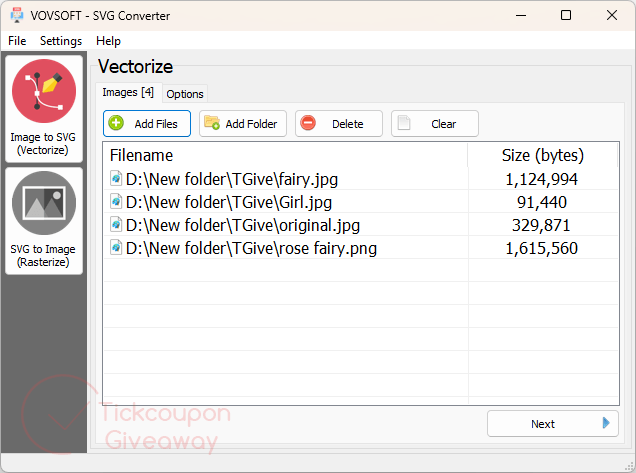Select Image to SVG (Vectorize) mode

tap(44, 109)
